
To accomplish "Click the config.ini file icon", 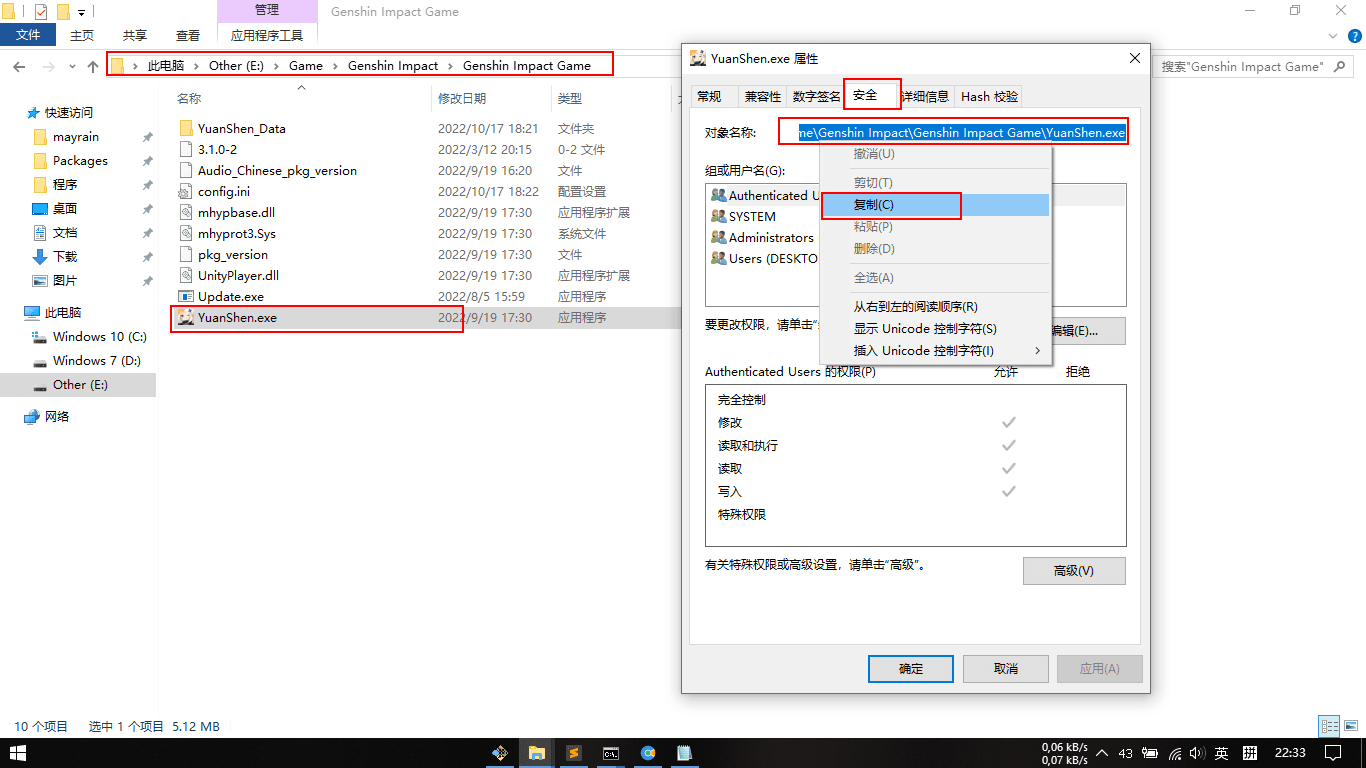I will [185, 191].
